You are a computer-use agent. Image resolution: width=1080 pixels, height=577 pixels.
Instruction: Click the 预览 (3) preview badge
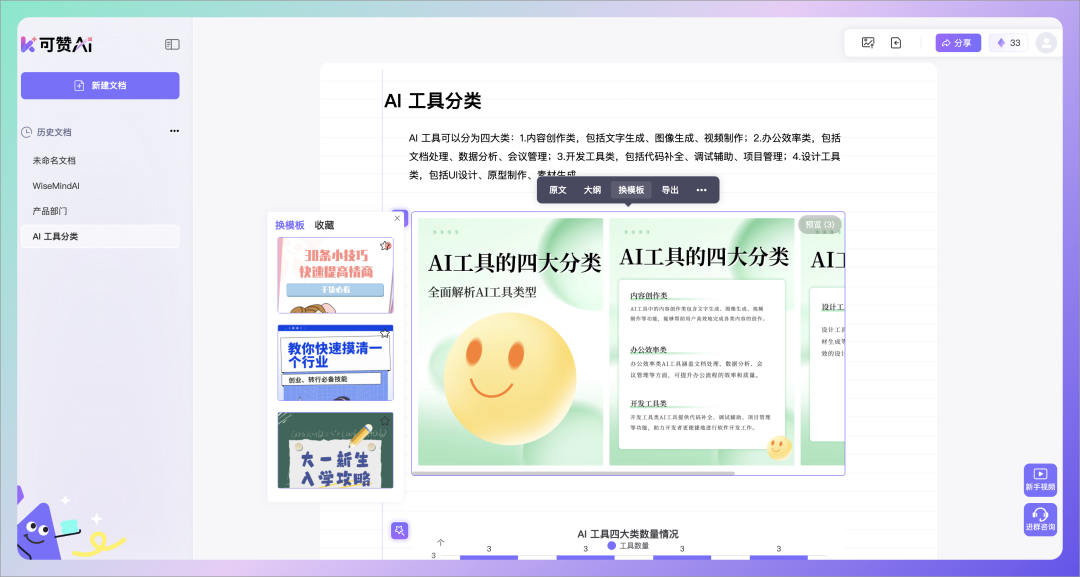tap(820, 224)
